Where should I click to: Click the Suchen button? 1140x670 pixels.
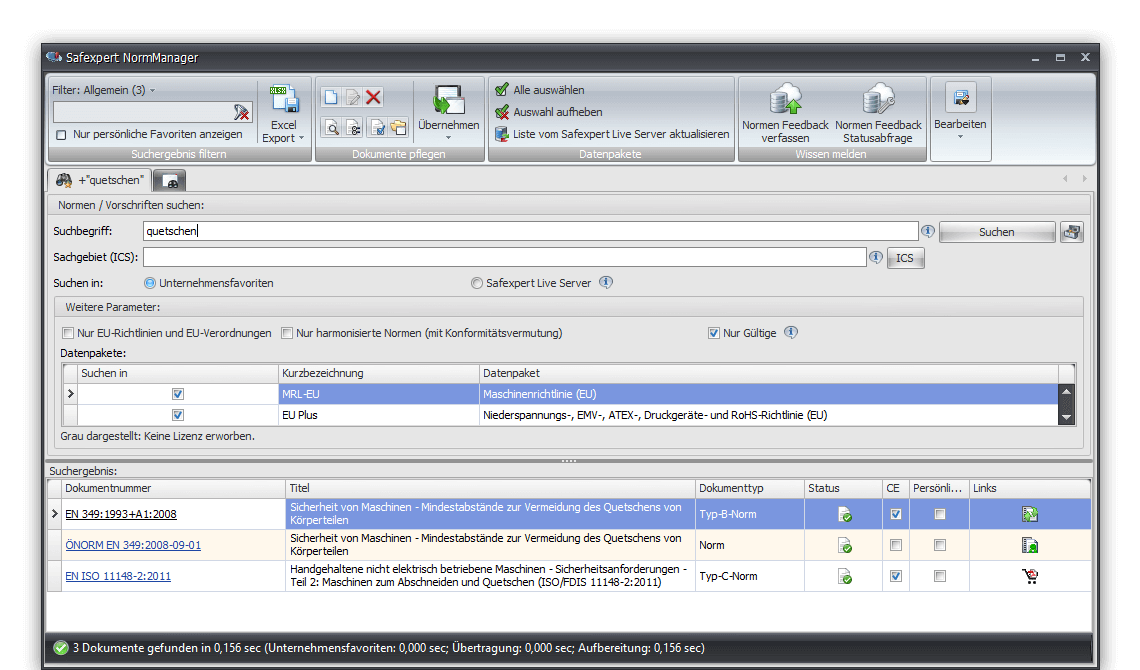pyautogui.click(x=997, y=232)
